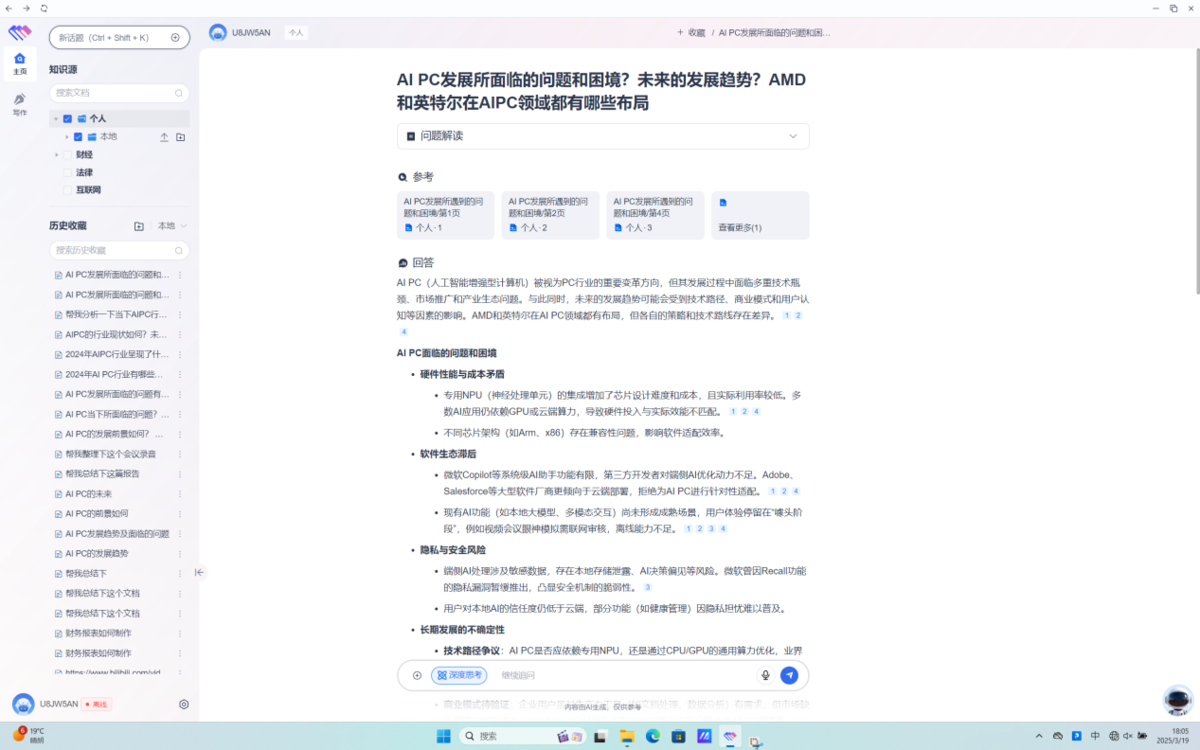Click the upload icon on 本地 row

[164, 137]
